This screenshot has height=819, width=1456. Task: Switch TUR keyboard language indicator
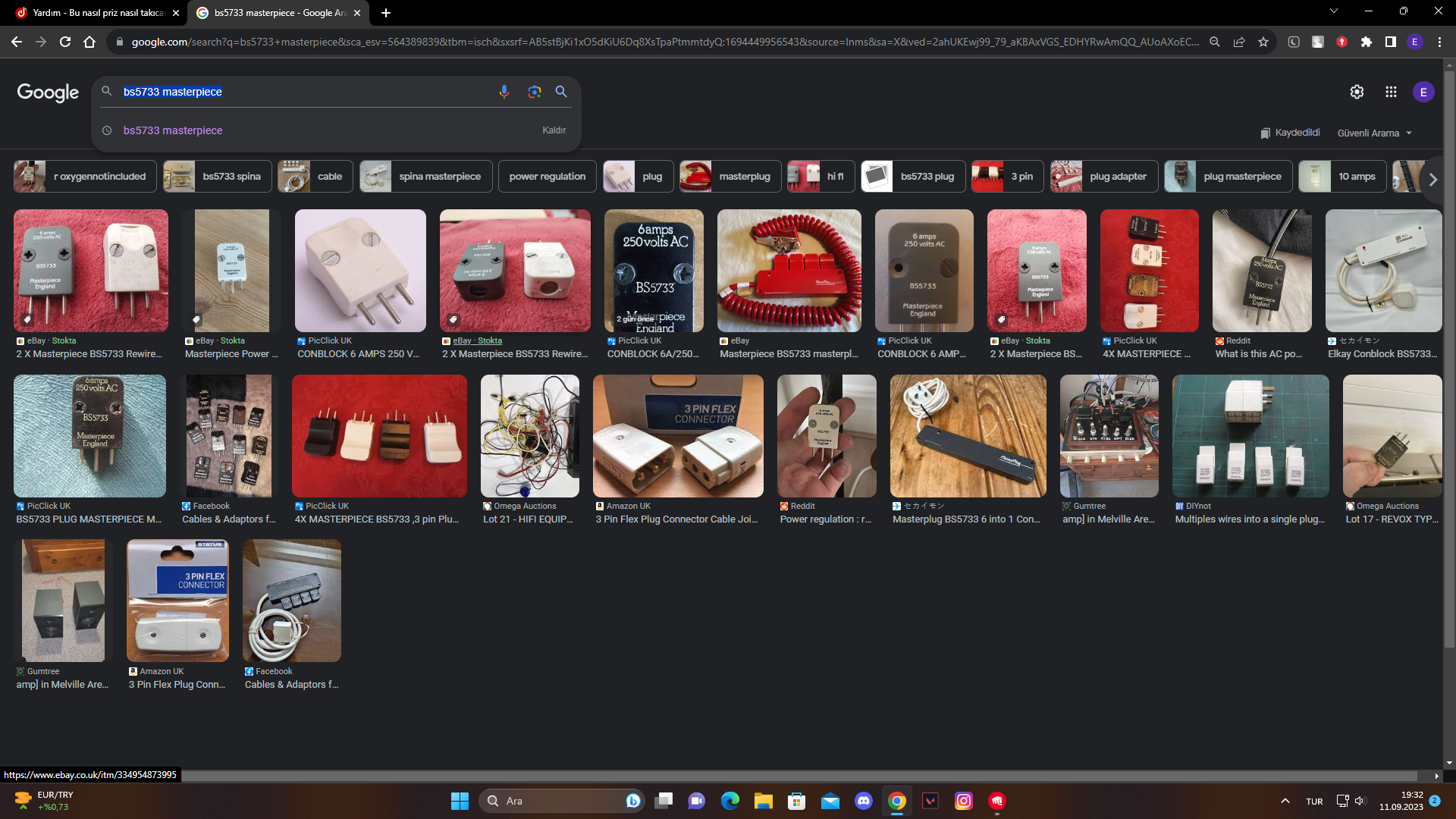point(1314,802)
